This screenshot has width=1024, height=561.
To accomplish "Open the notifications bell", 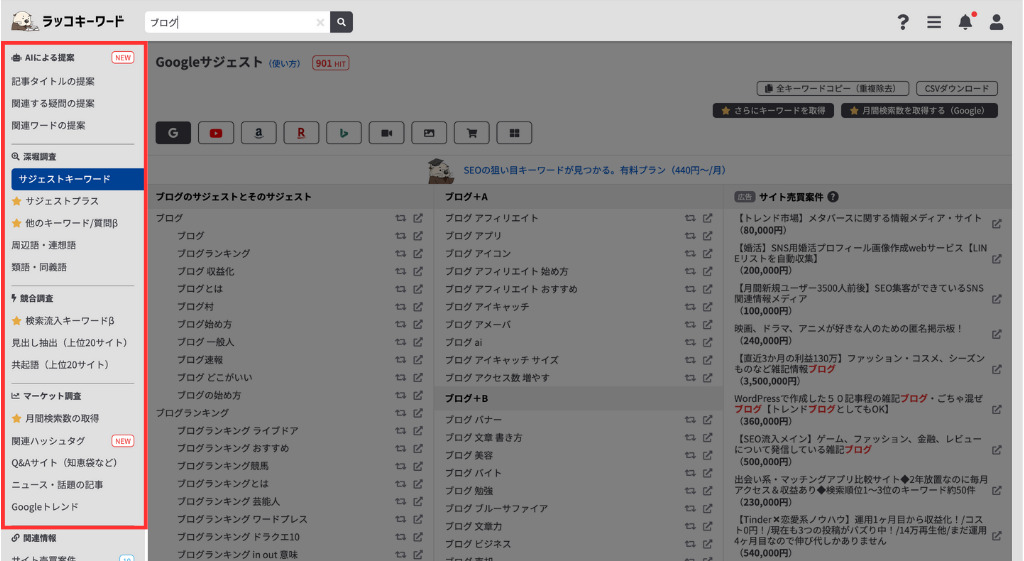I will point(965,22).
